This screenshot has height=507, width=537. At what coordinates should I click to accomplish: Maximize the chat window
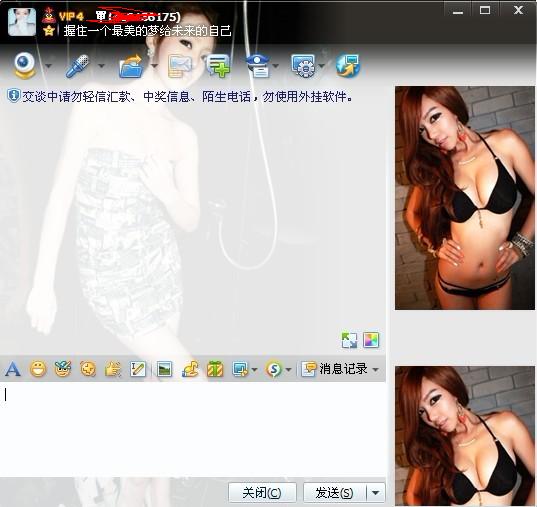485,11
